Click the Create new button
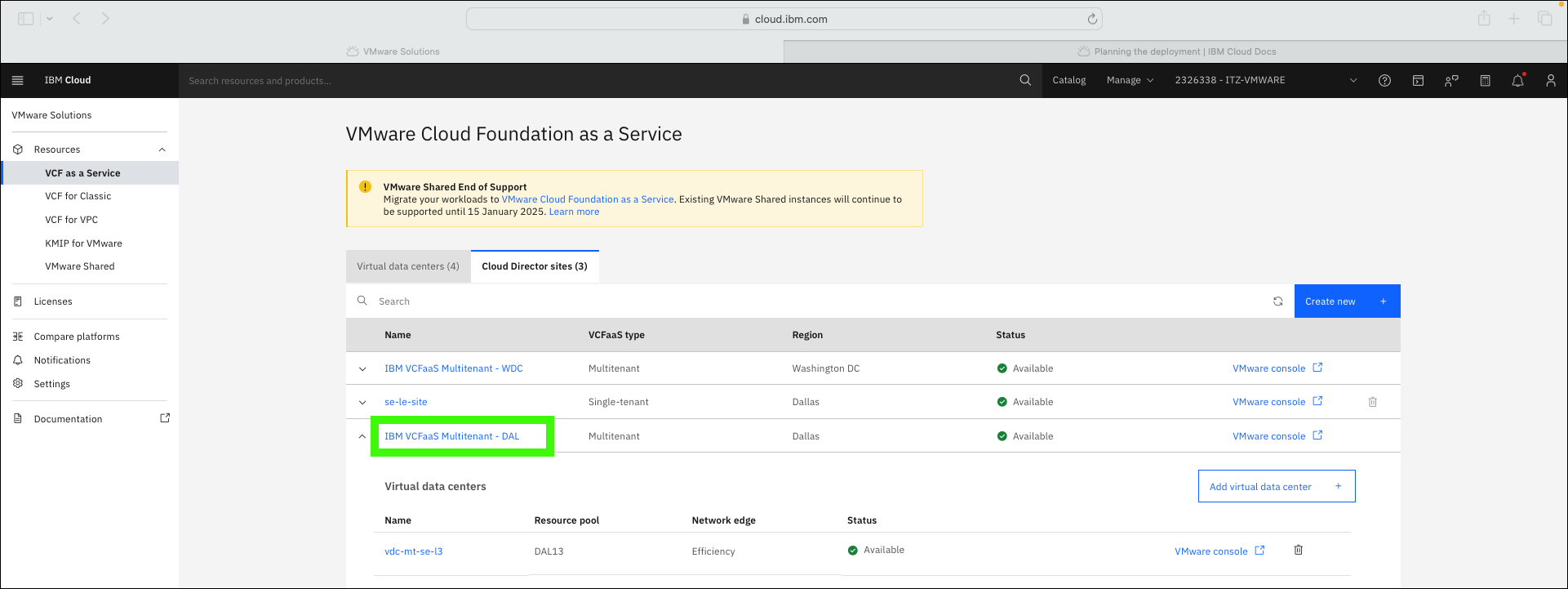Image resolution: width=1568 pixels, height=589 pixels. (x=1347, y=301)
